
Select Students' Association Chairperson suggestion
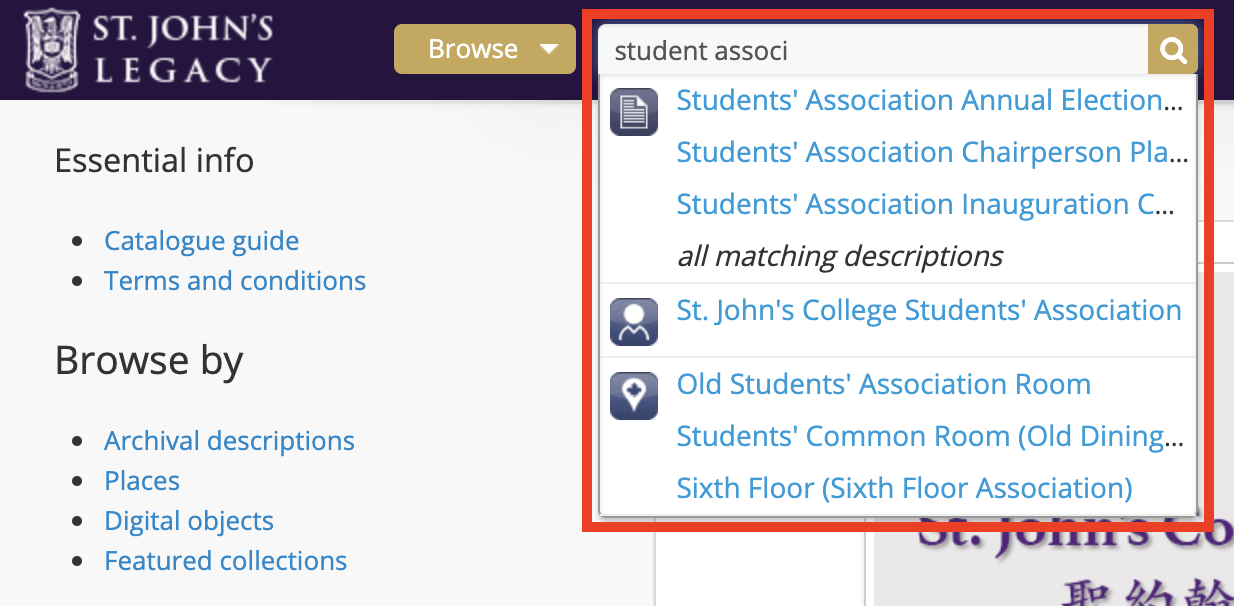[x=932, y=153]
